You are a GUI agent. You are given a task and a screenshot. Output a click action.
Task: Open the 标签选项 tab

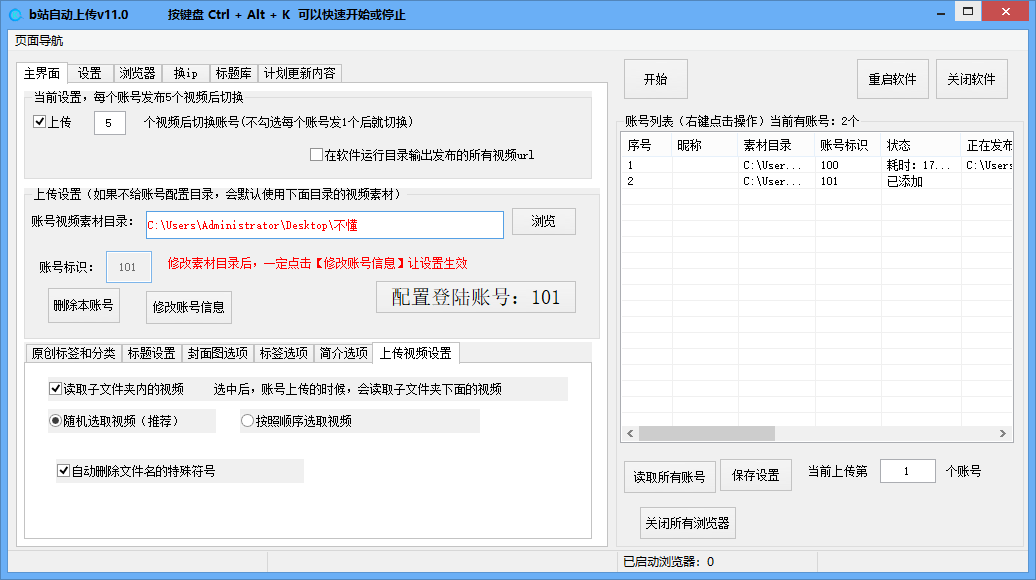pos(283,353)
